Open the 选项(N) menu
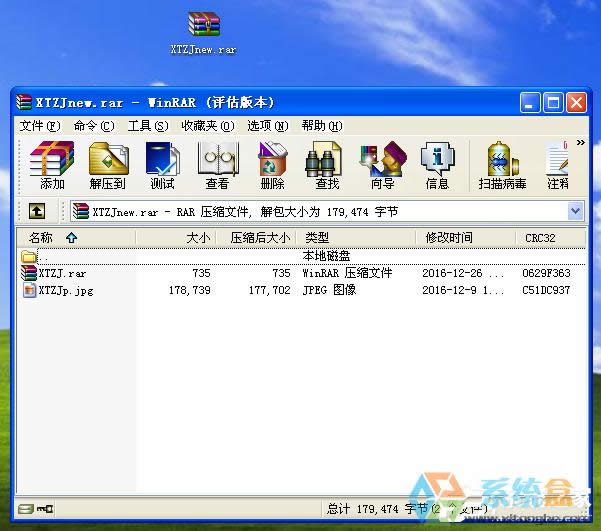This screenshot has width=601, height=531. (267, 126)
